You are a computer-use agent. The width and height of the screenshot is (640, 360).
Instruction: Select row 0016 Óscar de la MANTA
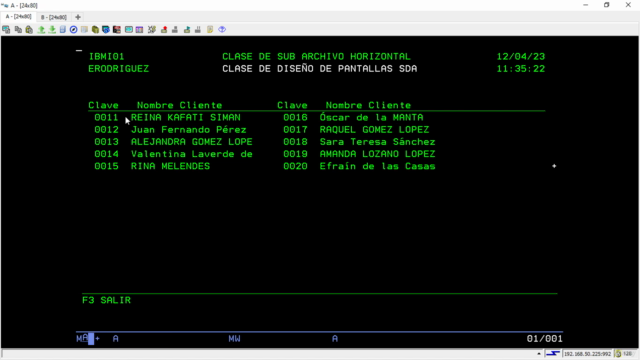click(x=353, y=118)
